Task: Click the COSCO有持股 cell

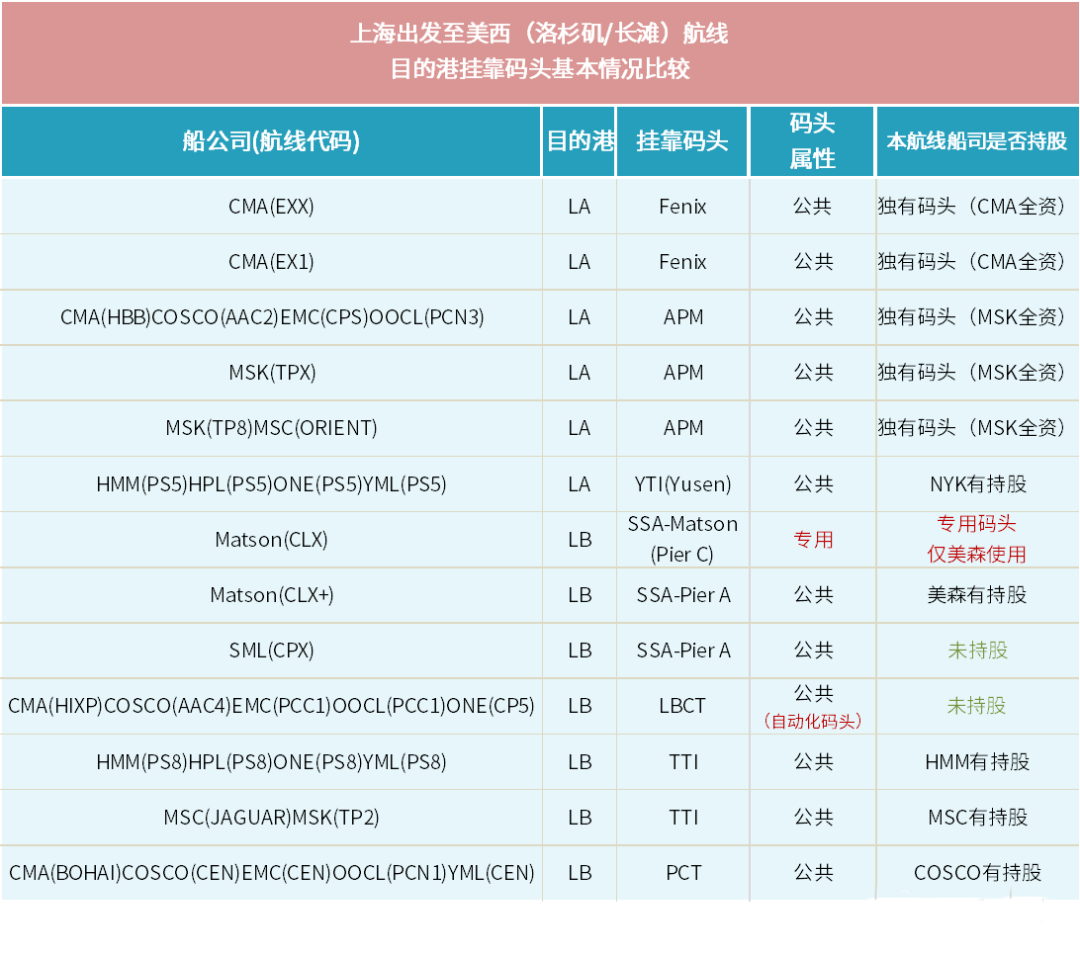Action: (977, 873)
